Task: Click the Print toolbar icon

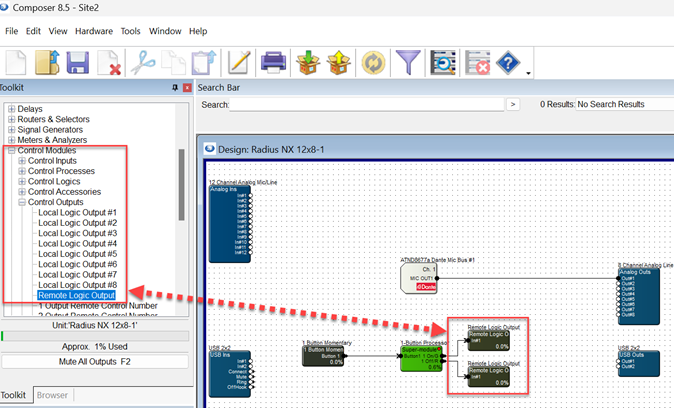Action: point(274,63)
